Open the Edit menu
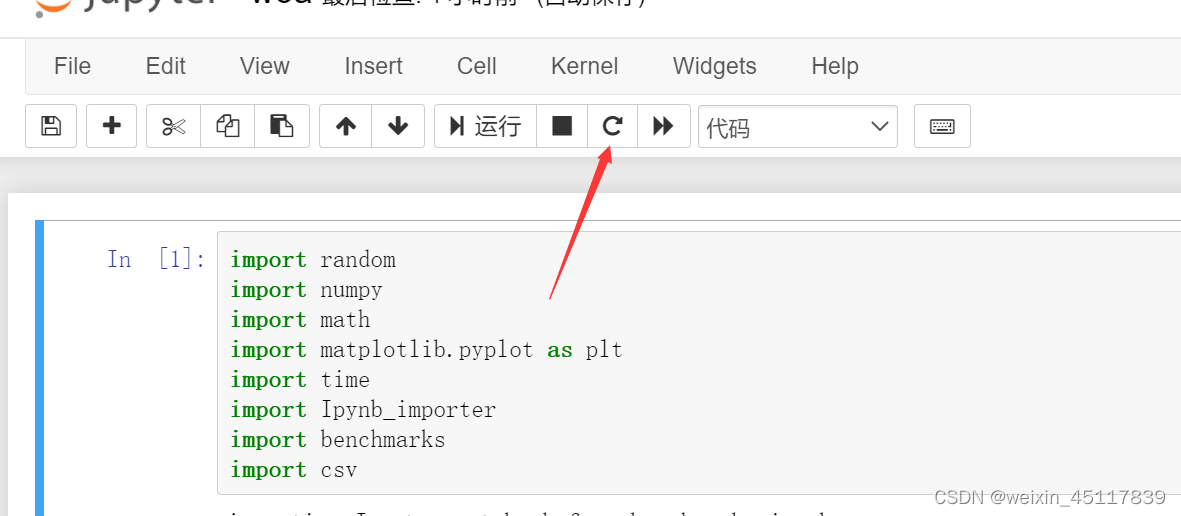1181x516 pixels. 166,66
